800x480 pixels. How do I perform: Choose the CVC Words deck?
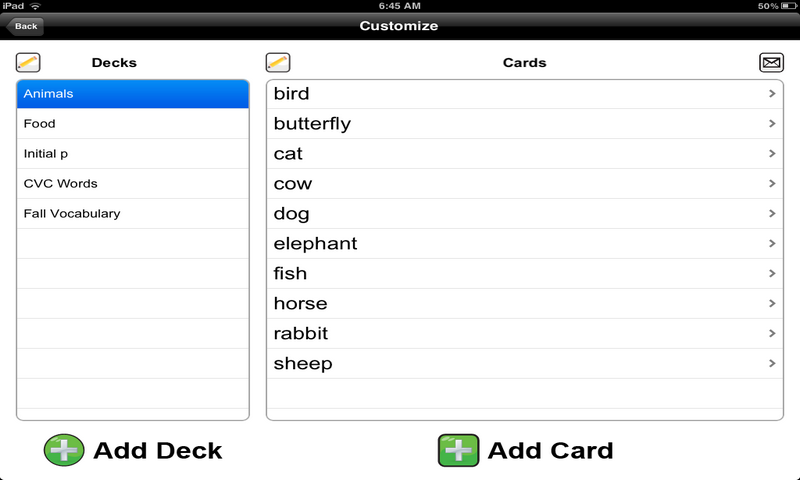(x=132, y=184)
